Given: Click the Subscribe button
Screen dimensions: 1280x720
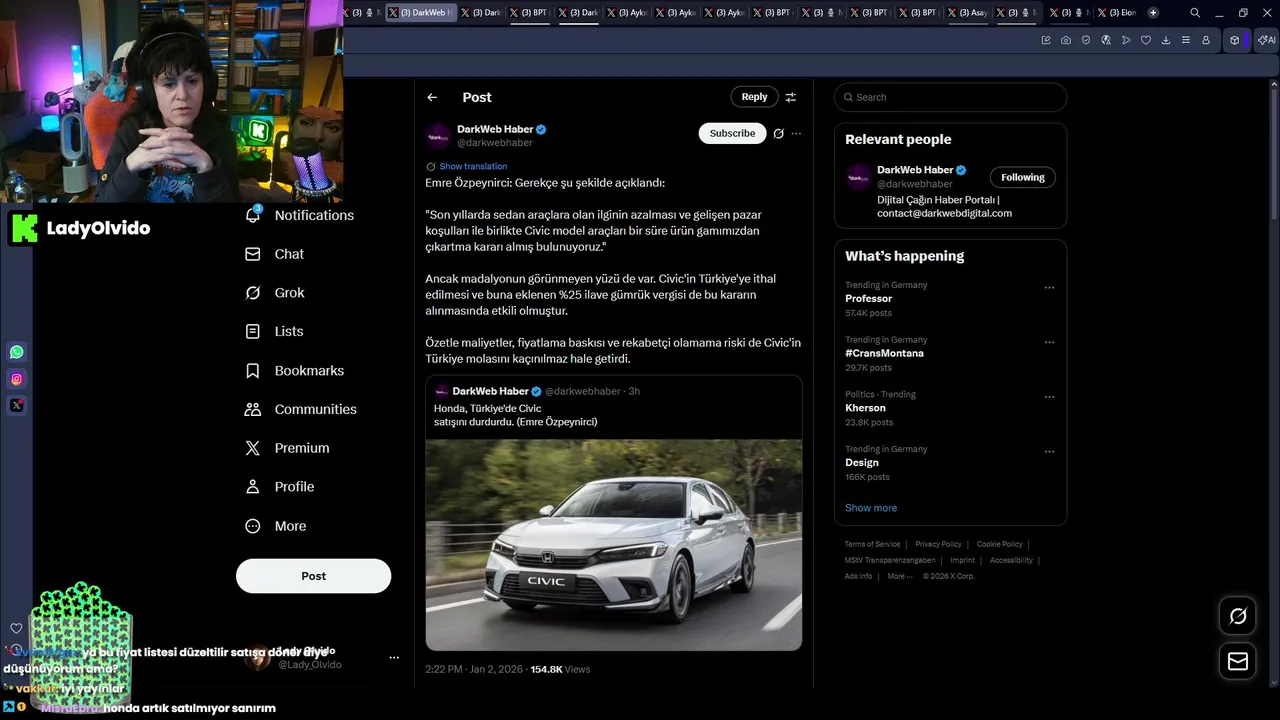Looking at the screenshot, I should [x=732, y=133].
